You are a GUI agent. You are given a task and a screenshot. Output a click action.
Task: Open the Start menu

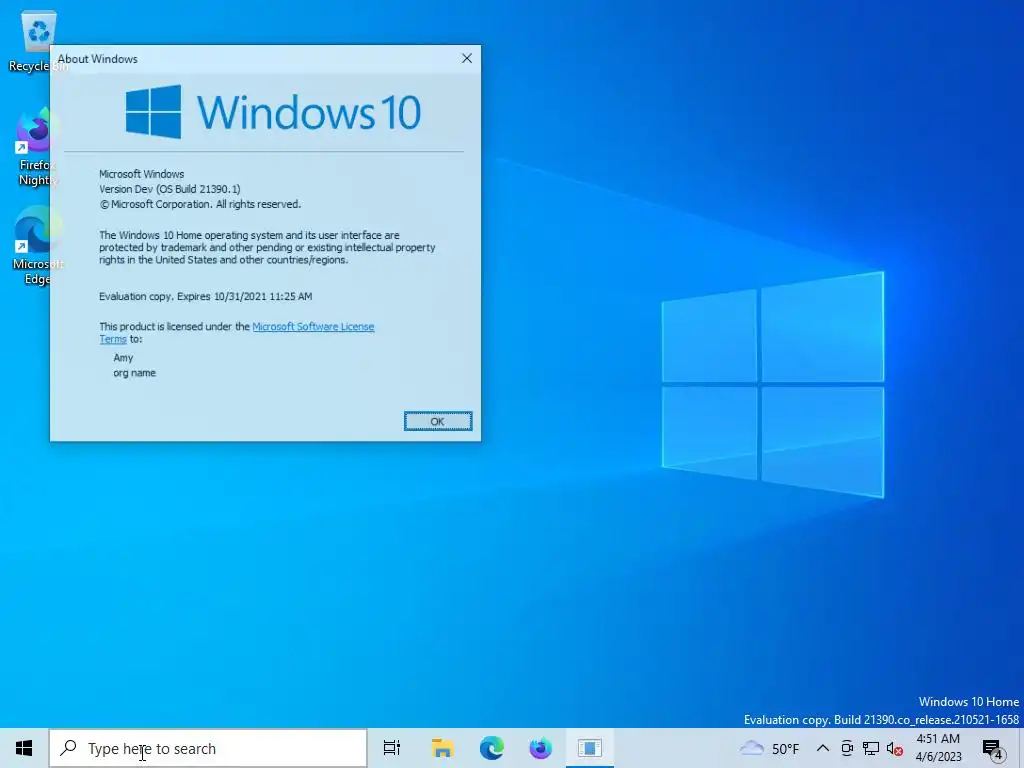24,748
